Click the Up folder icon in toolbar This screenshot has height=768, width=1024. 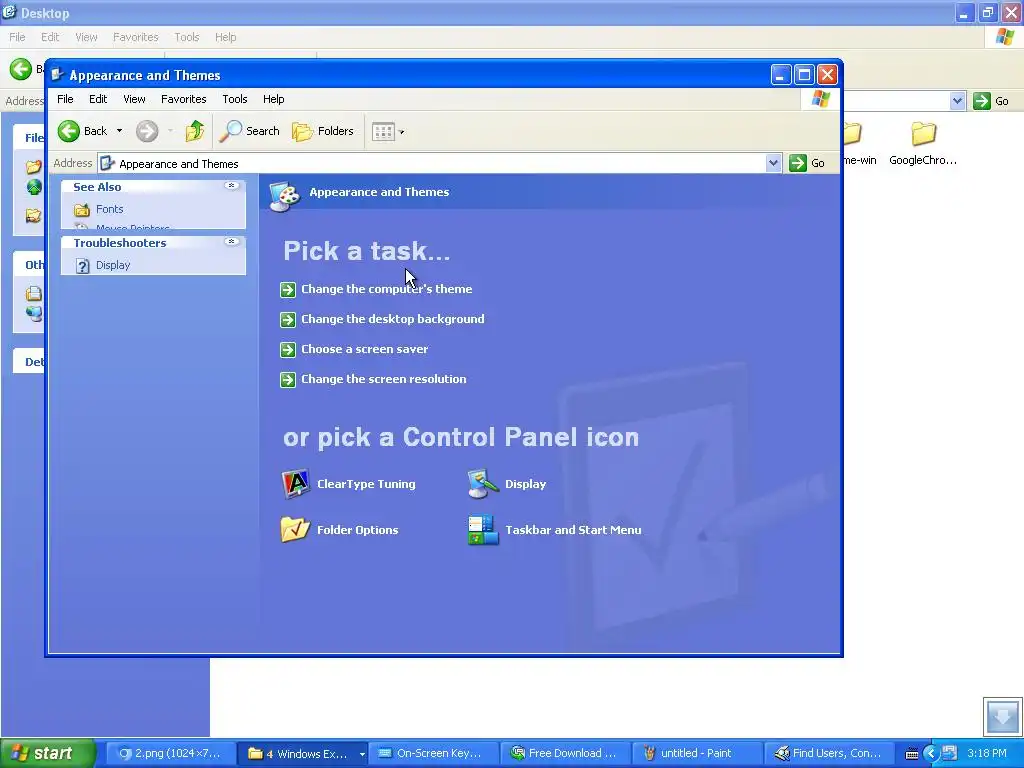tap(194, 131)
